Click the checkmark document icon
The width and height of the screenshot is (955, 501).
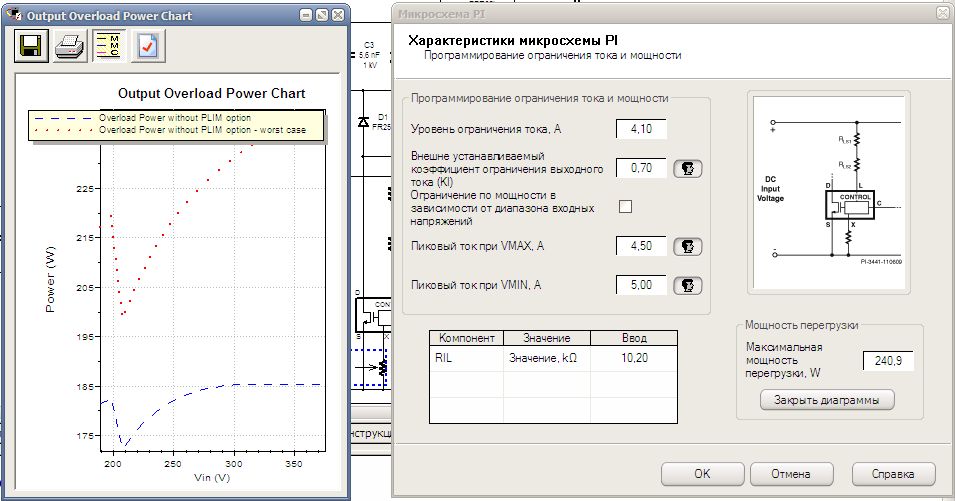[x=147, y=46]
